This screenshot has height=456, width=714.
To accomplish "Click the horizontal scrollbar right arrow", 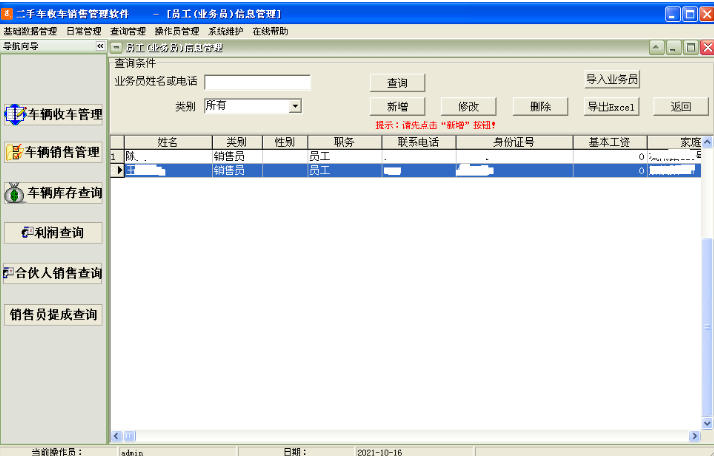I will pyautogui.click(x=694, y=436).
